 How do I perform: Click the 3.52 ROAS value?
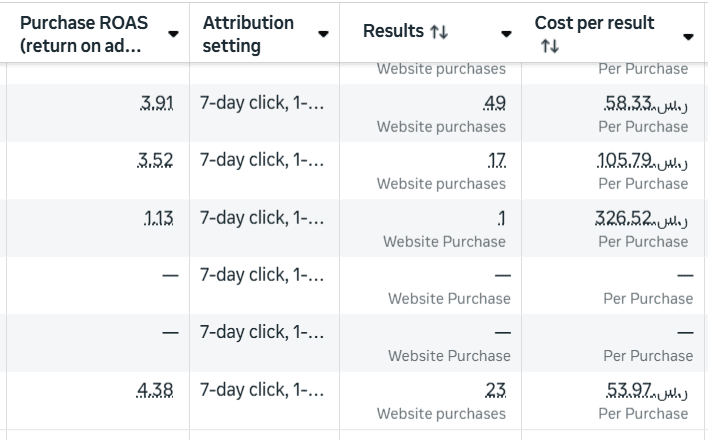coord(156,160)
